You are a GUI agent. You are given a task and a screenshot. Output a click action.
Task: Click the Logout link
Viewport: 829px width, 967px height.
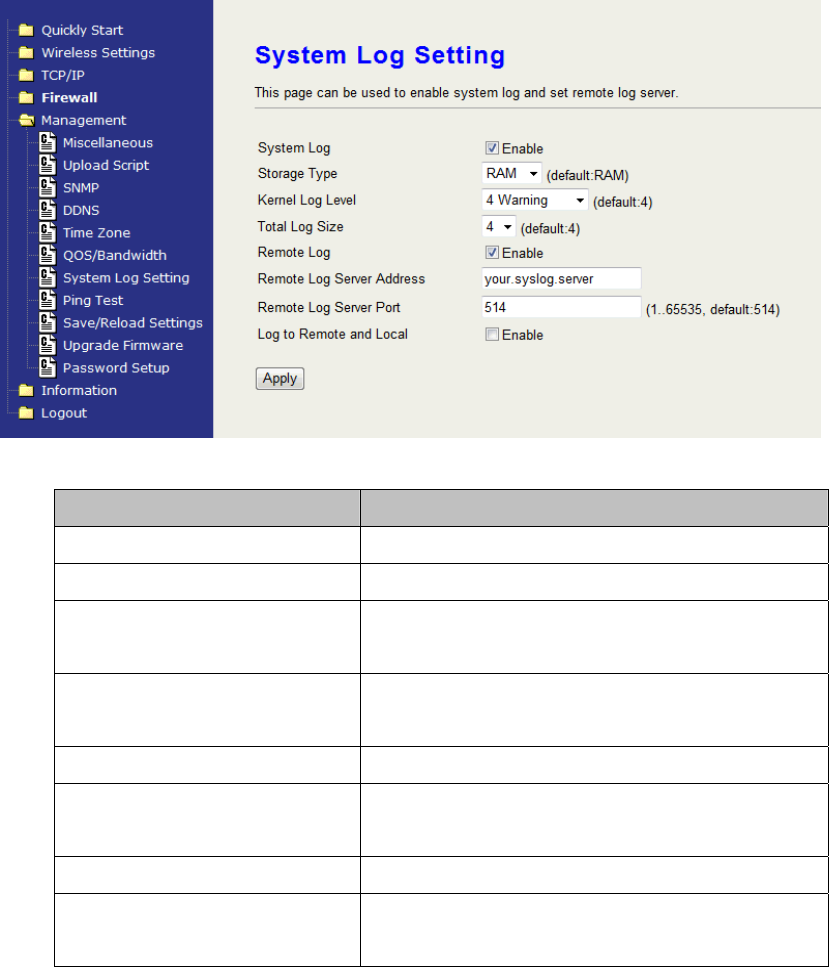(x=64, y=413)
